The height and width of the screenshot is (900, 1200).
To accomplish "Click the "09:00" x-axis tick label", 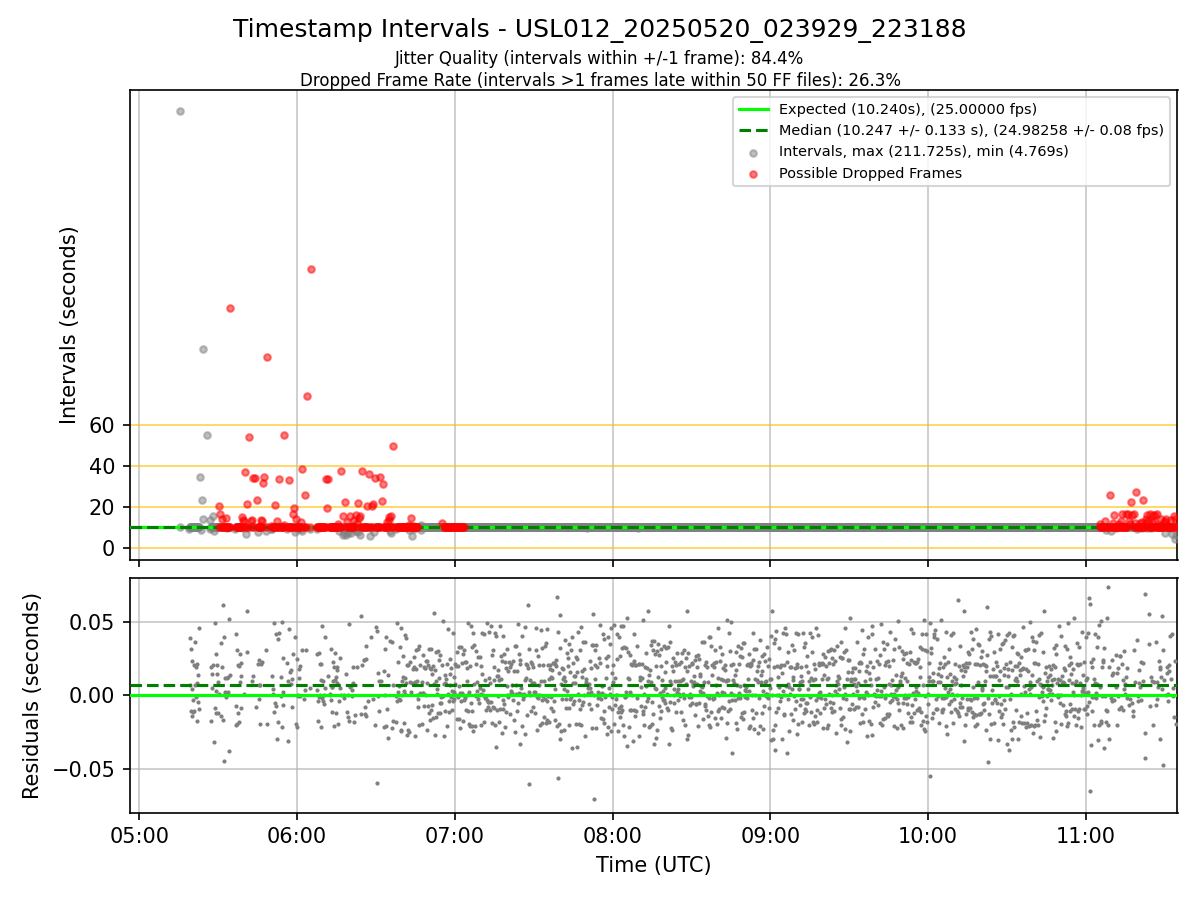I will coord(770,835).
